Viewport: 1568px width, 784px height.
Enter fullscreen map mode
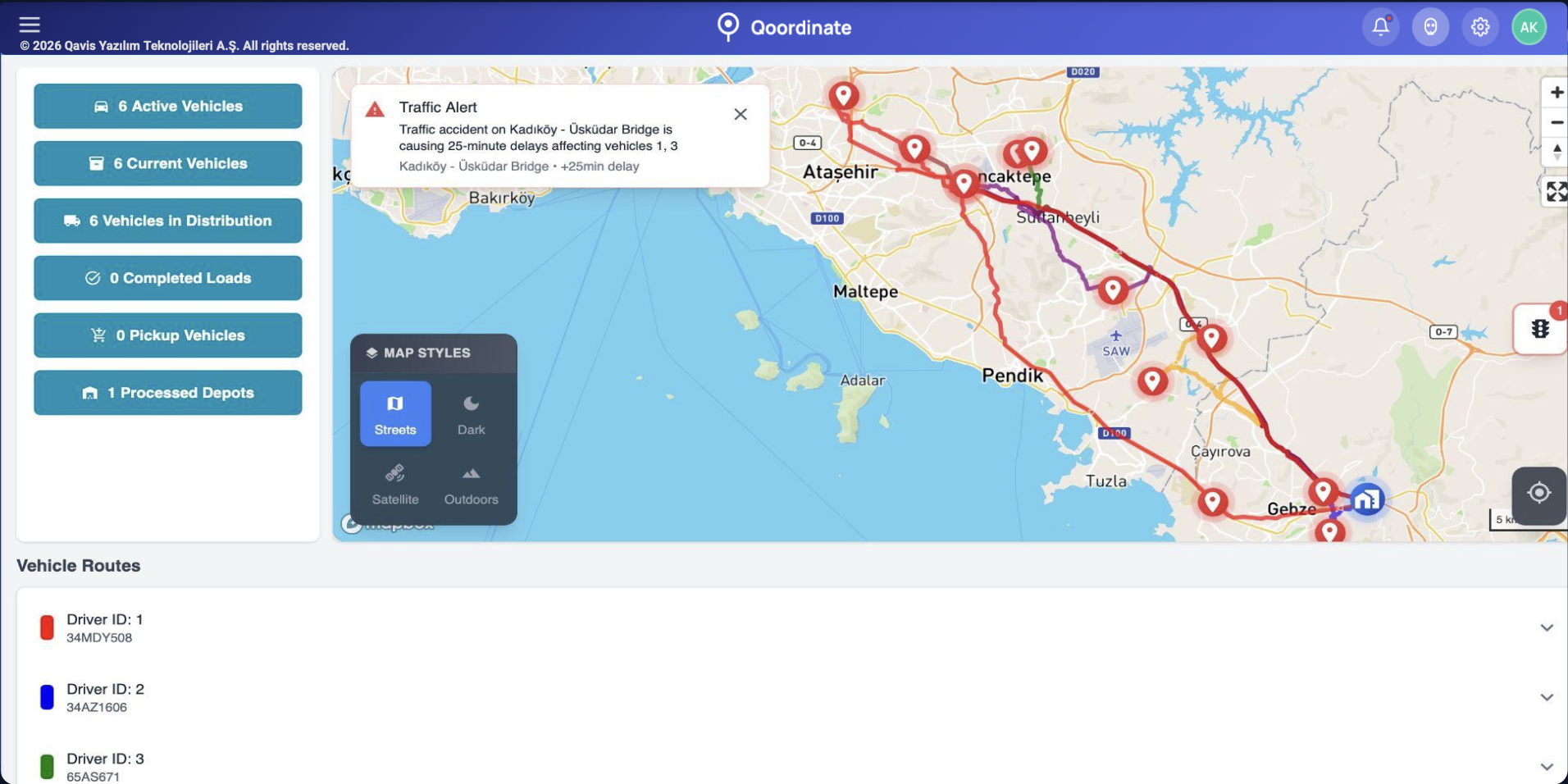(1556, 192)
